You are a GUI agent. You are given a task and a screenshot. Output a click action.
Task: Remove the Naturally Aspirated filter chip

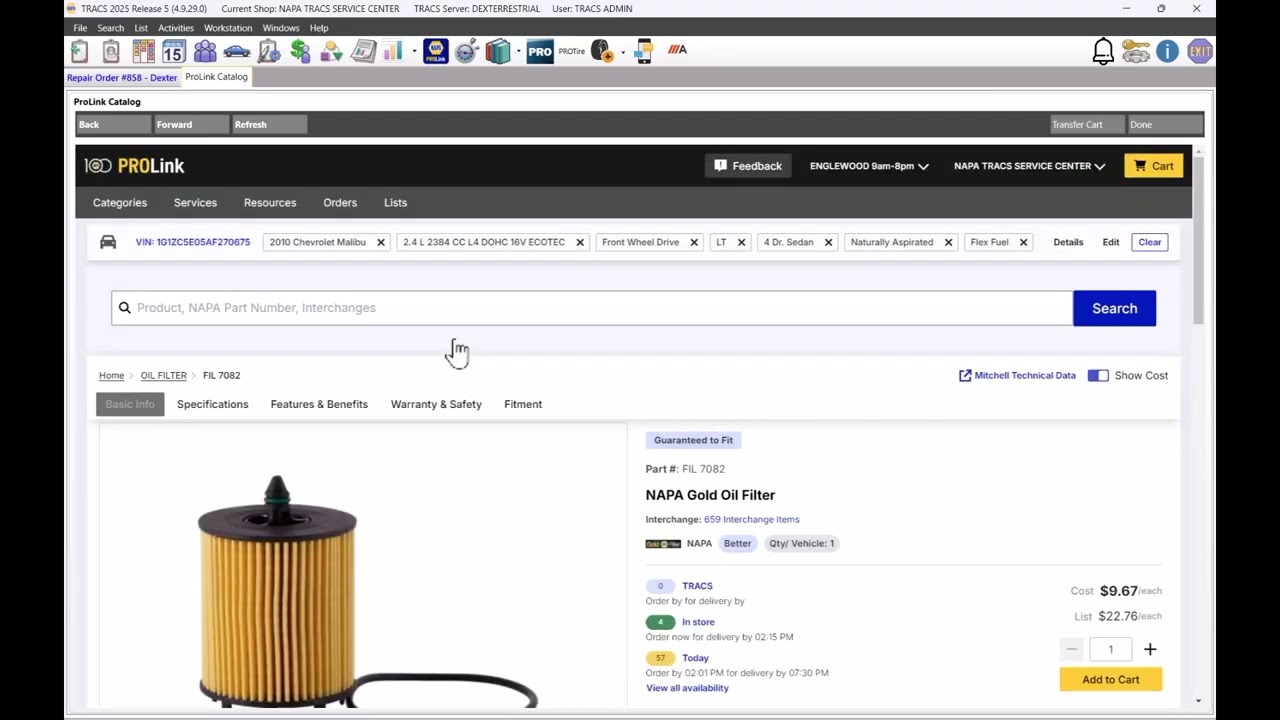(x=948, y=242)
